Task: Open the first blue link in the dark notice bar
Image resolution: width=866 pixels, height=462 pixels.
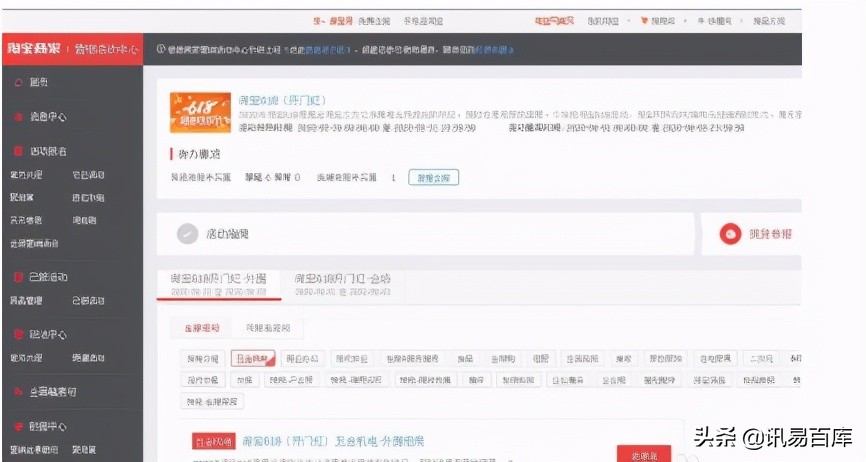Action: coord(328,50)
